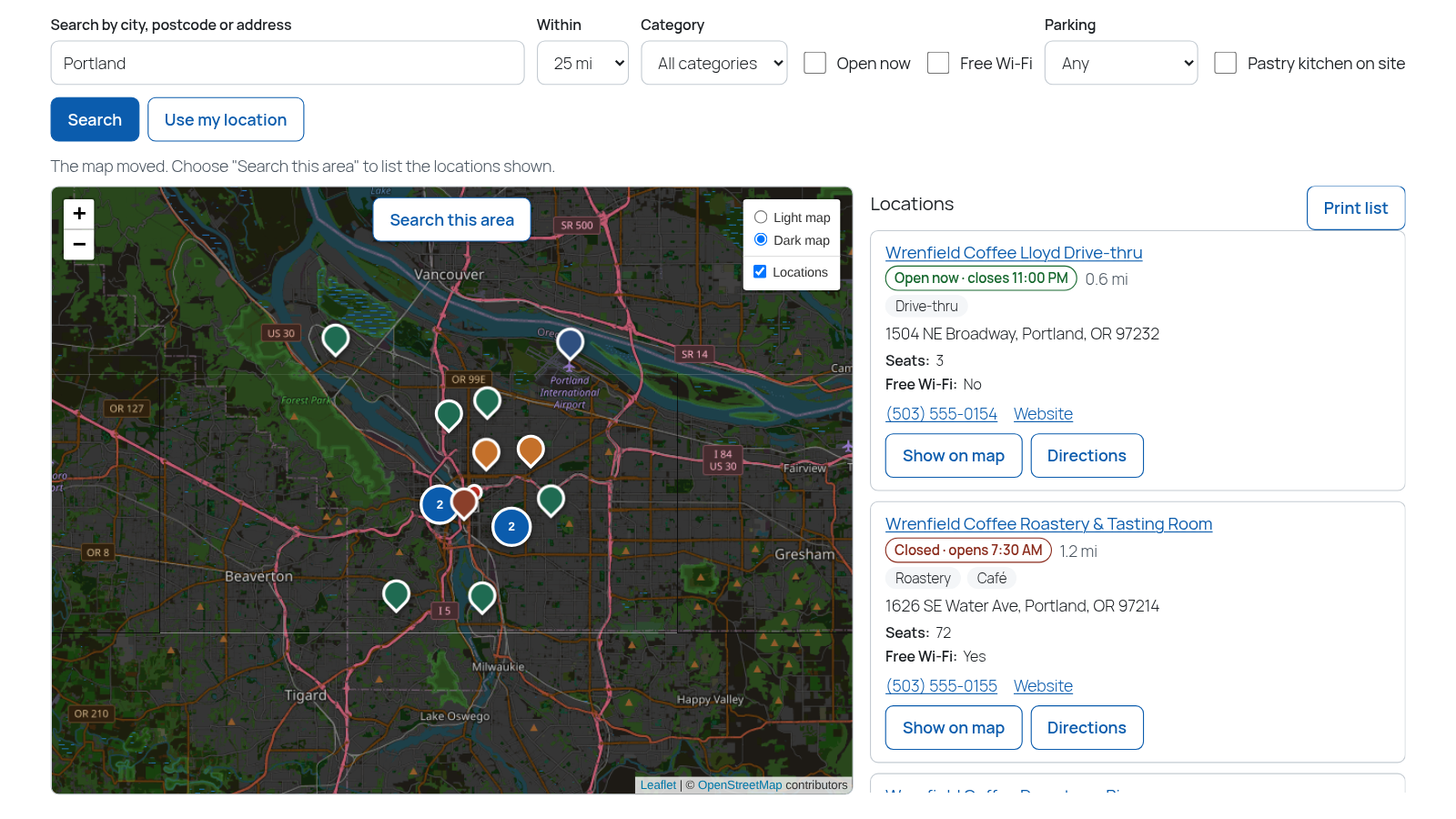Image resolution: width=1456 pixels, height=819 pixels.
Task: Get Directions to Lloyd Drive-thru
Action: pyautogui.click(x=1087, y=456)
